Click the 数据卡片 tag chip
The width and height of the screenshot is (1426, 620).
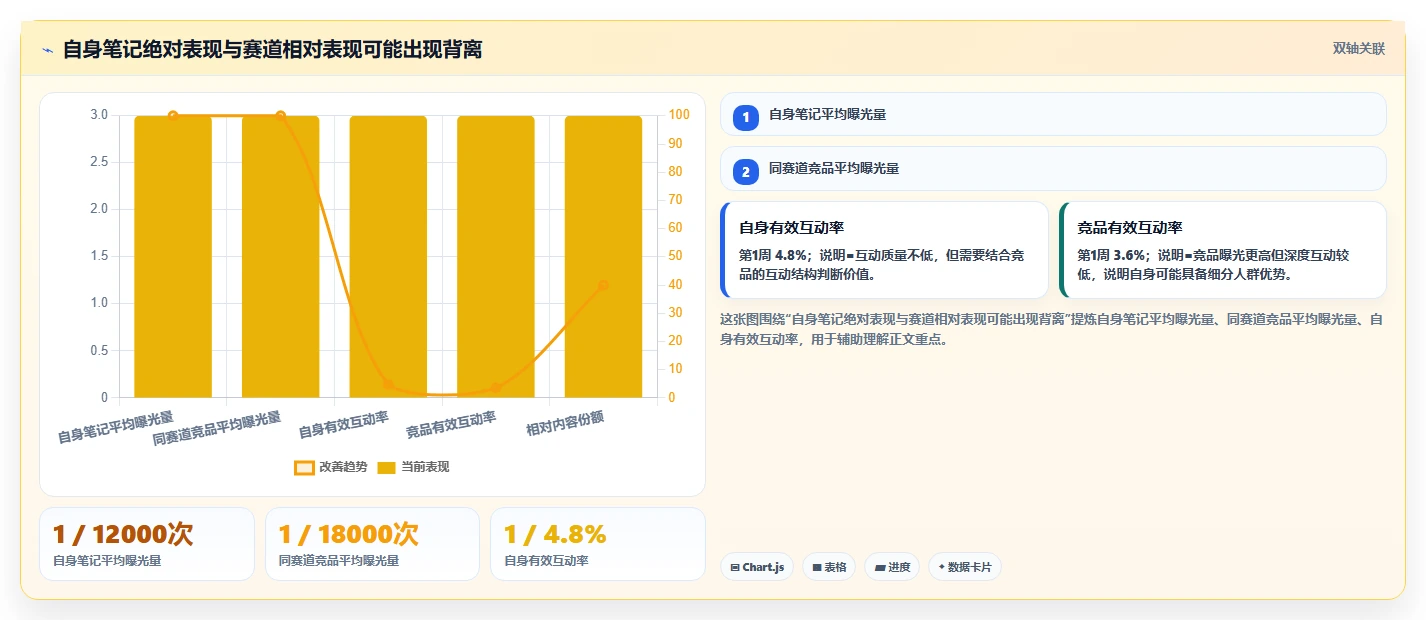pos(965,567)
